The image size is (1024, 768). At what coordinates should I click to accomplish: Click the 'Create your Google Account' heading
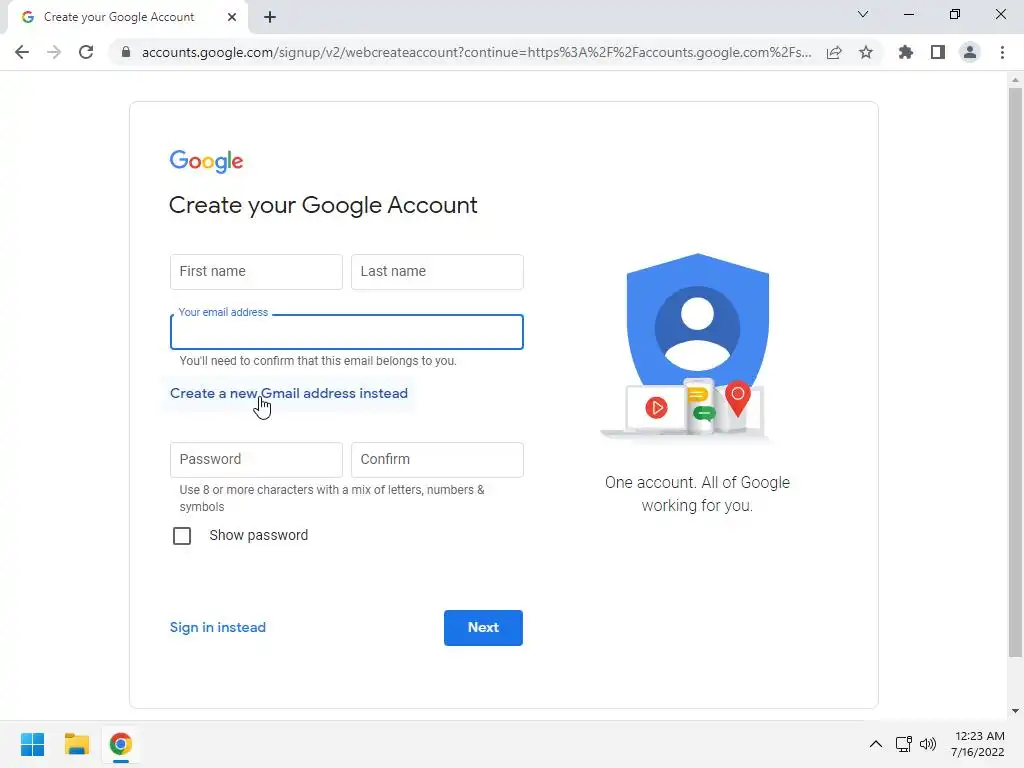click(x=323, y=206)
